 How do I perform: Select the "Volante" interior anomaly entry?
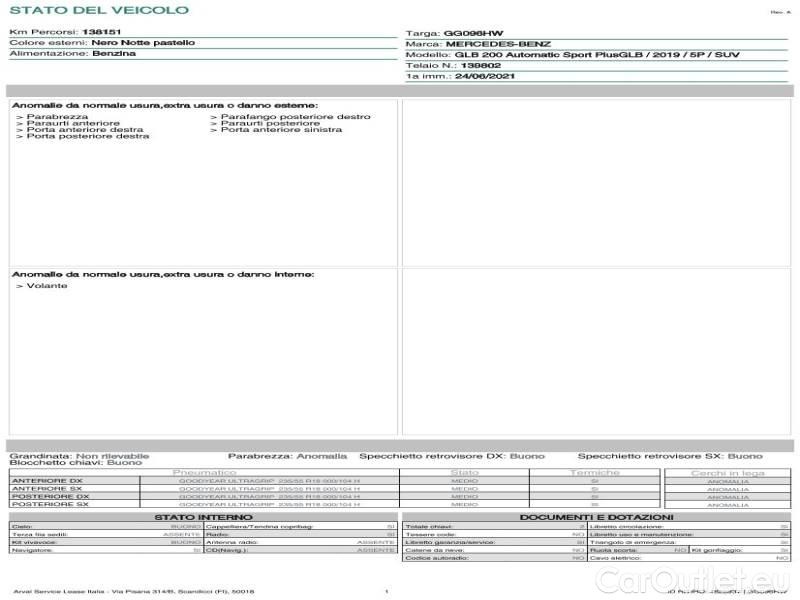pyautogui.click(x=47, y=286)
